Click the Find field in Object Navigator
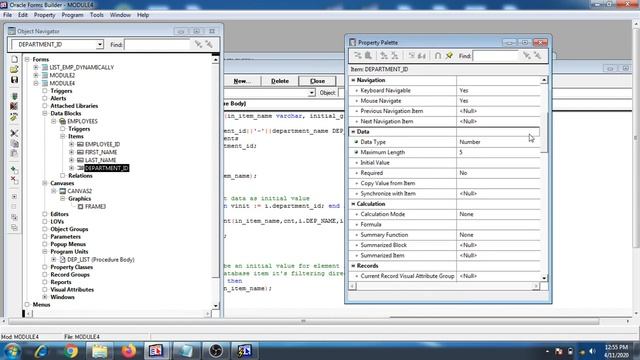The width and height of the screenshot is (640, 360). click(157, 44)
